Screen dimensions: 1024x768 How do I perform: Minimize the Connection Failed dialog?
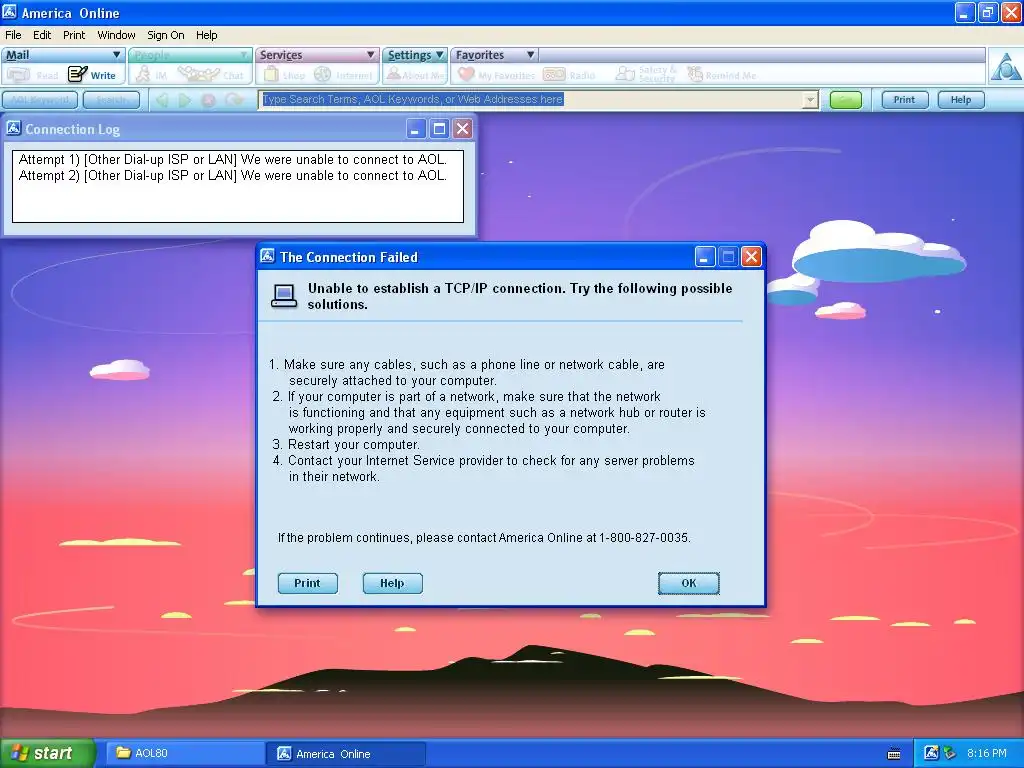[704, 257]
